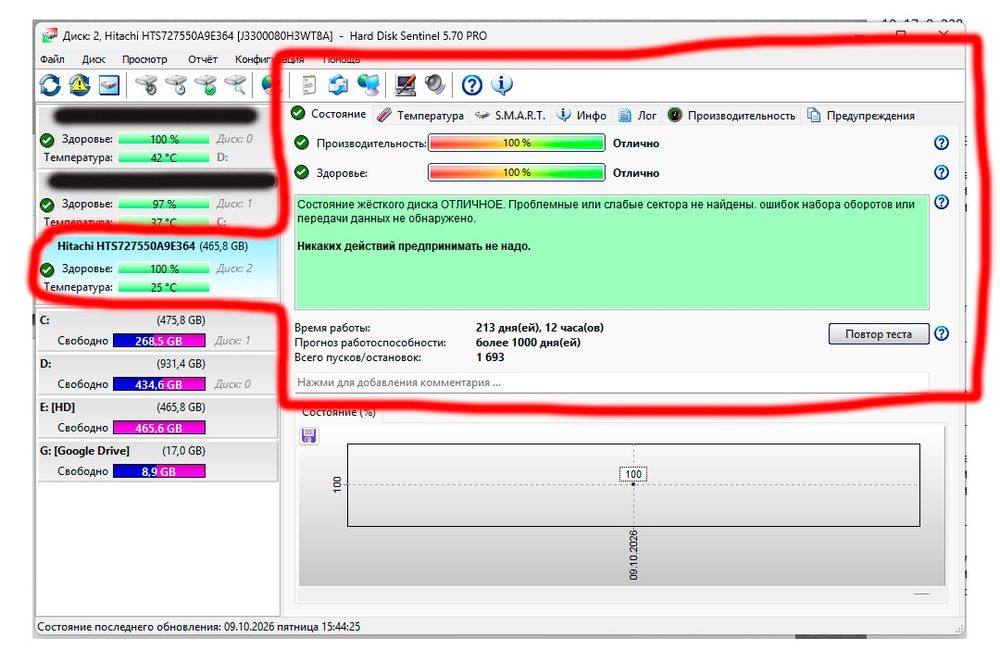This screenshot has width=1000, height=663.
Task: Select the Hitachi HTS727550A9E364 disk entry
Action: (158, 266)
